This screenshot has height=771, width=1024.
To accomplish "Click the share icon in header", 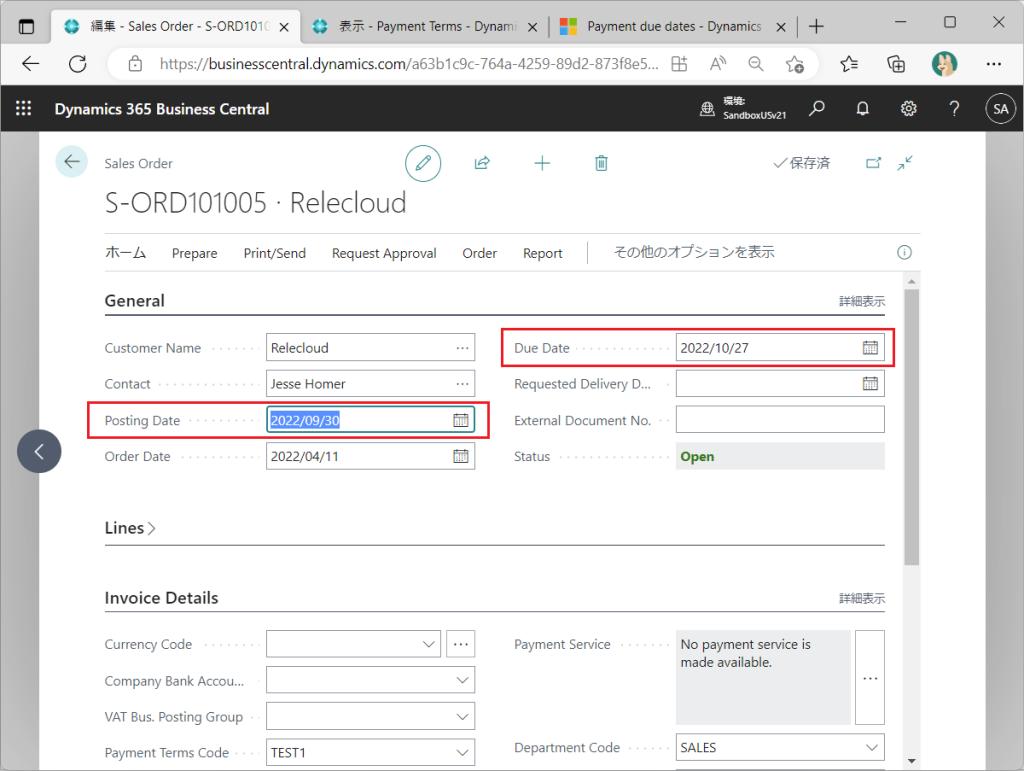I will [x=482, y=163].
